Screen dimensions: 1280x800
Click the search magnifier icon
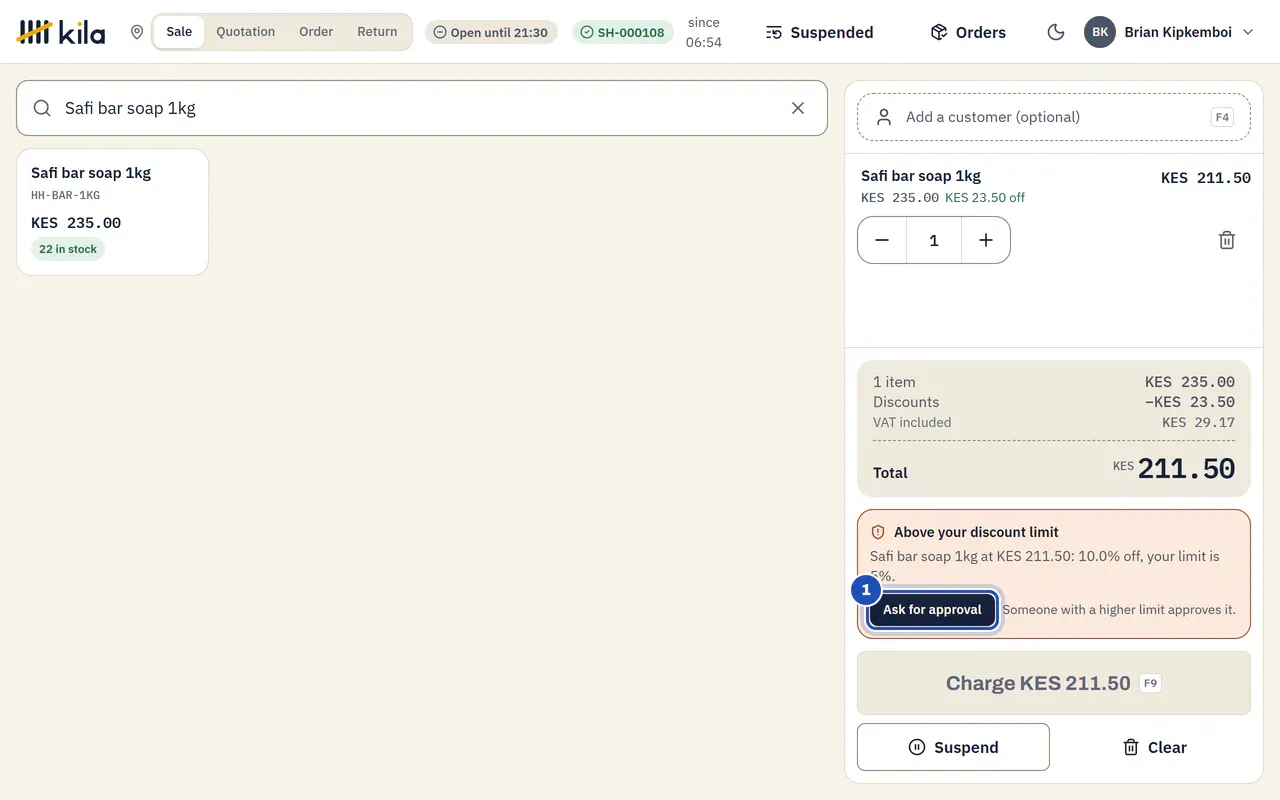click(42, 108)
